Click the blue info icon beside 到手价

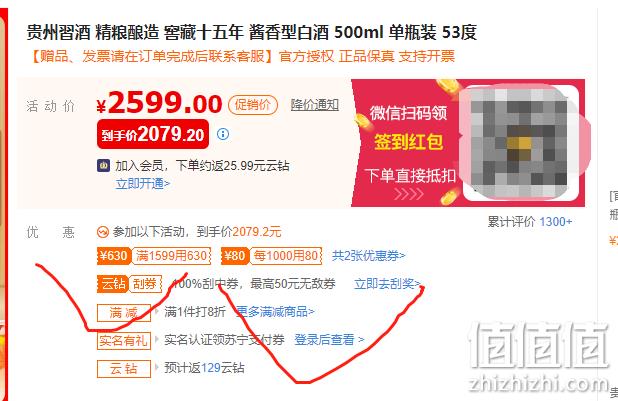(x=223, y=134)
